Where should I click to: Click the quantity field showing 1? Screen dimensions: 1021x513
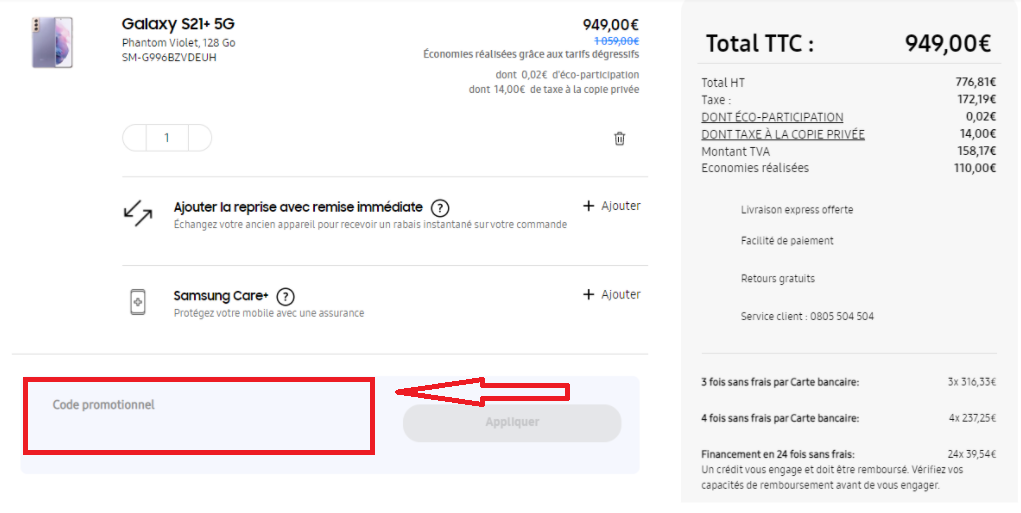[x=167, y=138]
